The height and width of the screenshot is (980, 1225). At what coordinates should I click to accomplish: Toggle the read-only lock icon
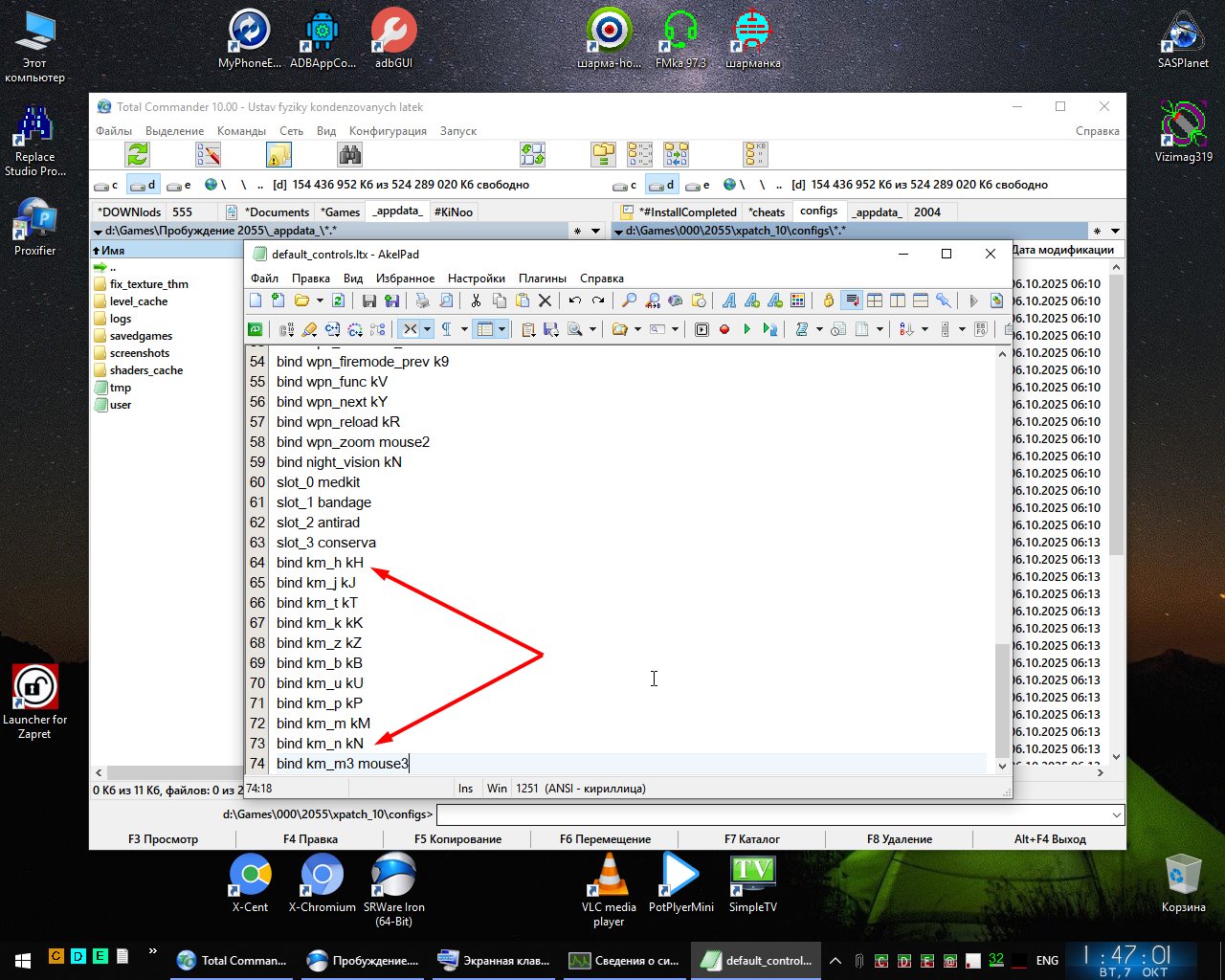(828, 301)
